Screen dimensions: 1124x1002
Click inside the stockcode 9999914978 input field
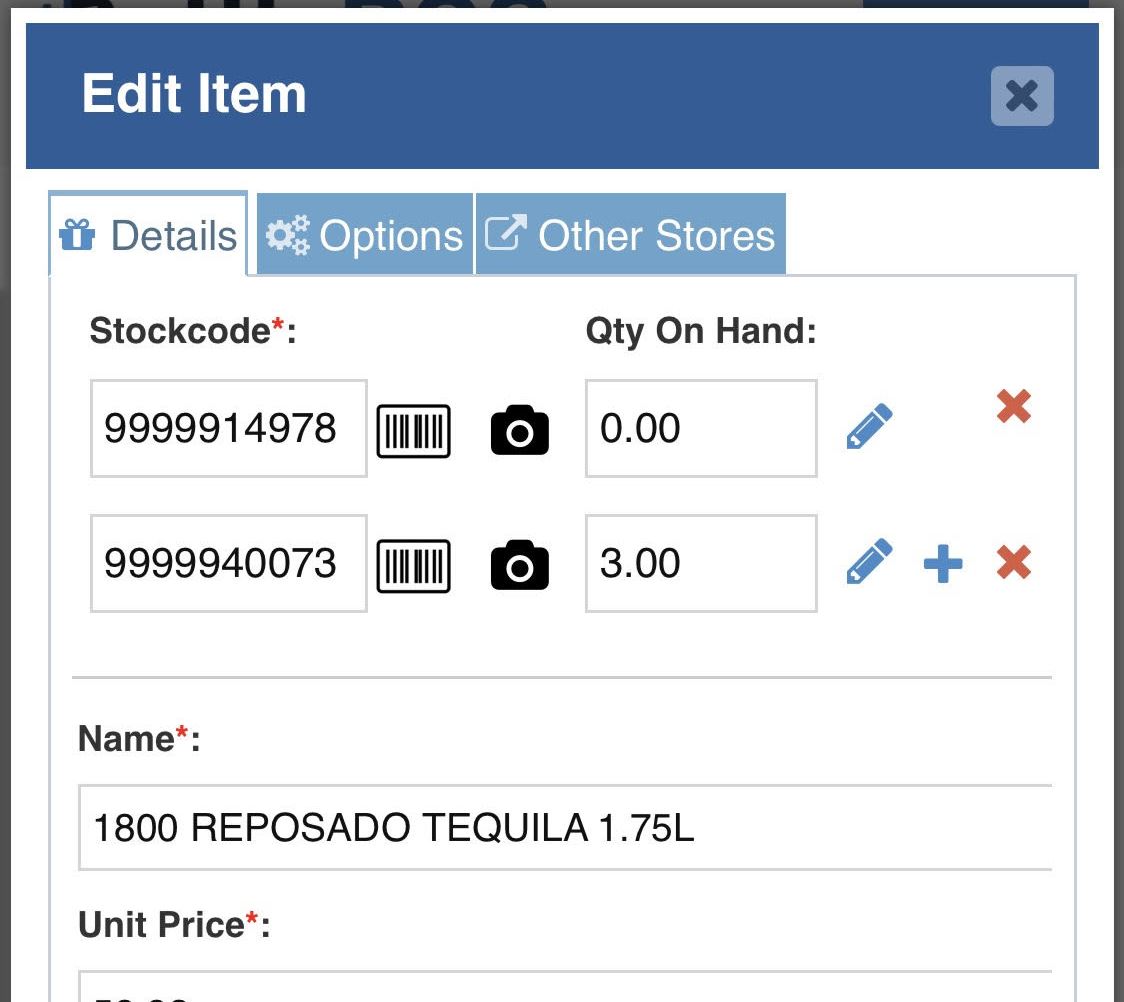(227, 428)
